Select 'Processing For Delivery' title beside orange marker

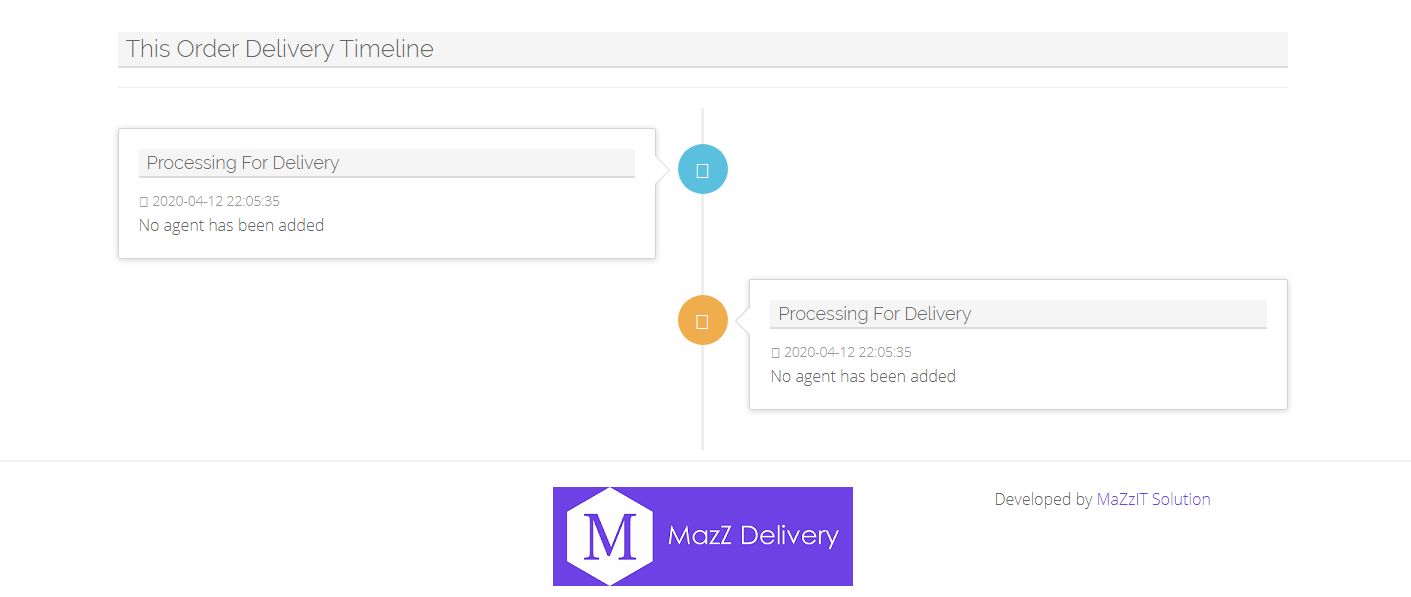875,314
